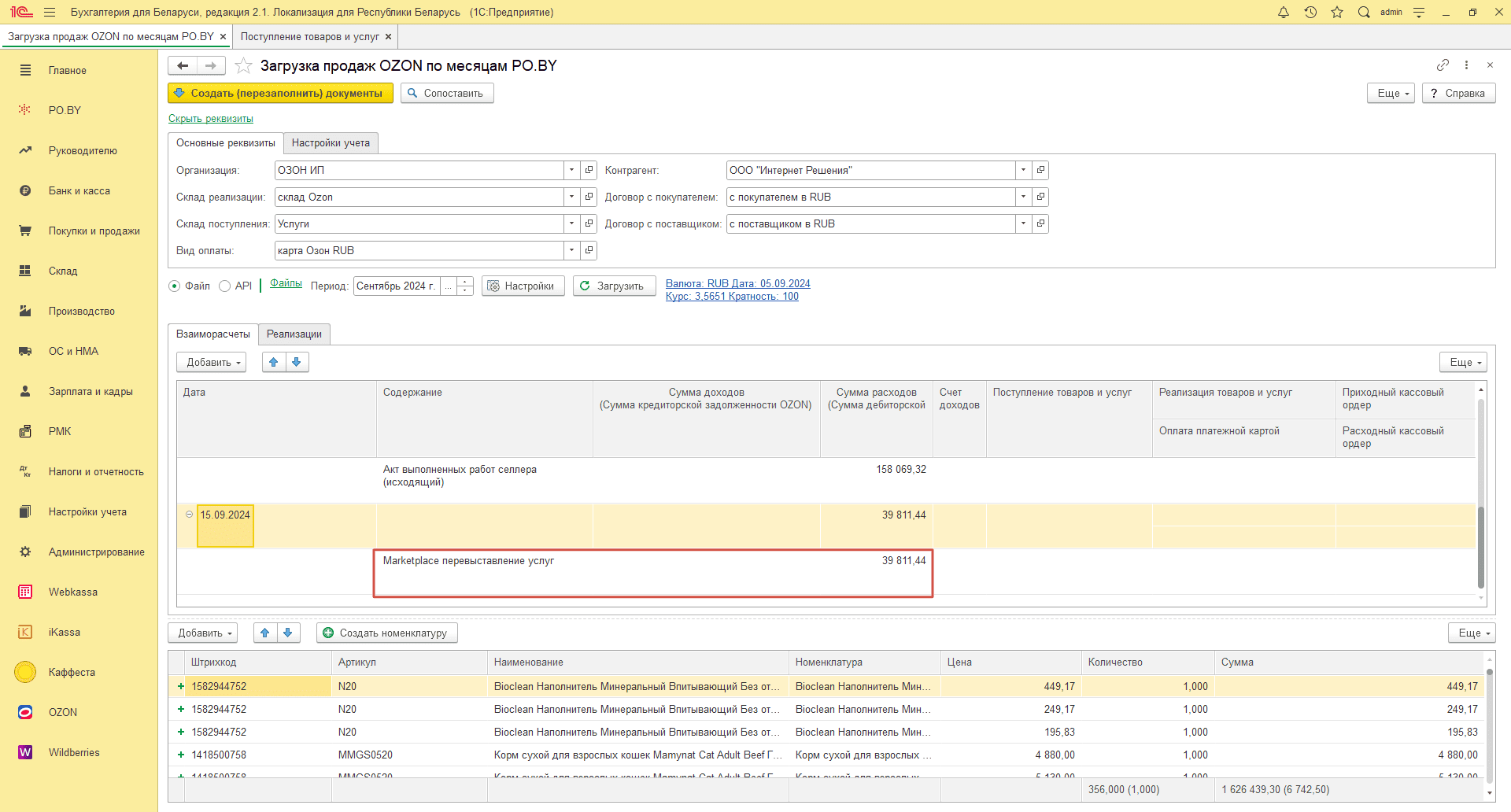Go forward with right arrow button
Image resolution: width=1511 pixels, height=812 pixels.
[x=211, y=65]
